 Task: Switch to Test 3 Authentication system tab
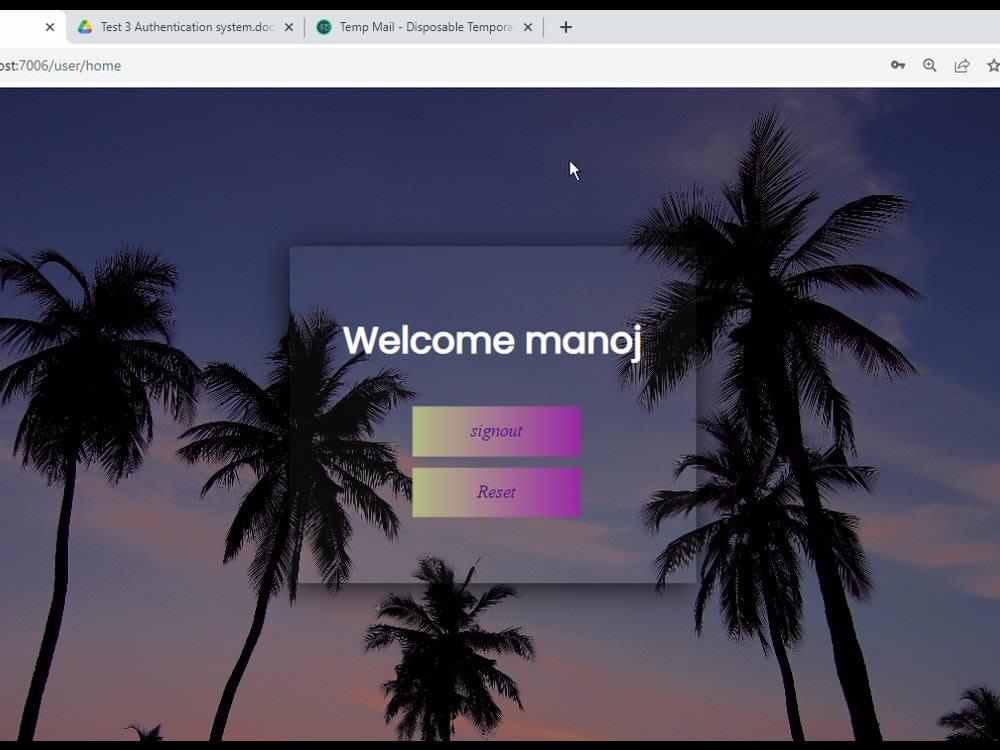(187, 27)
